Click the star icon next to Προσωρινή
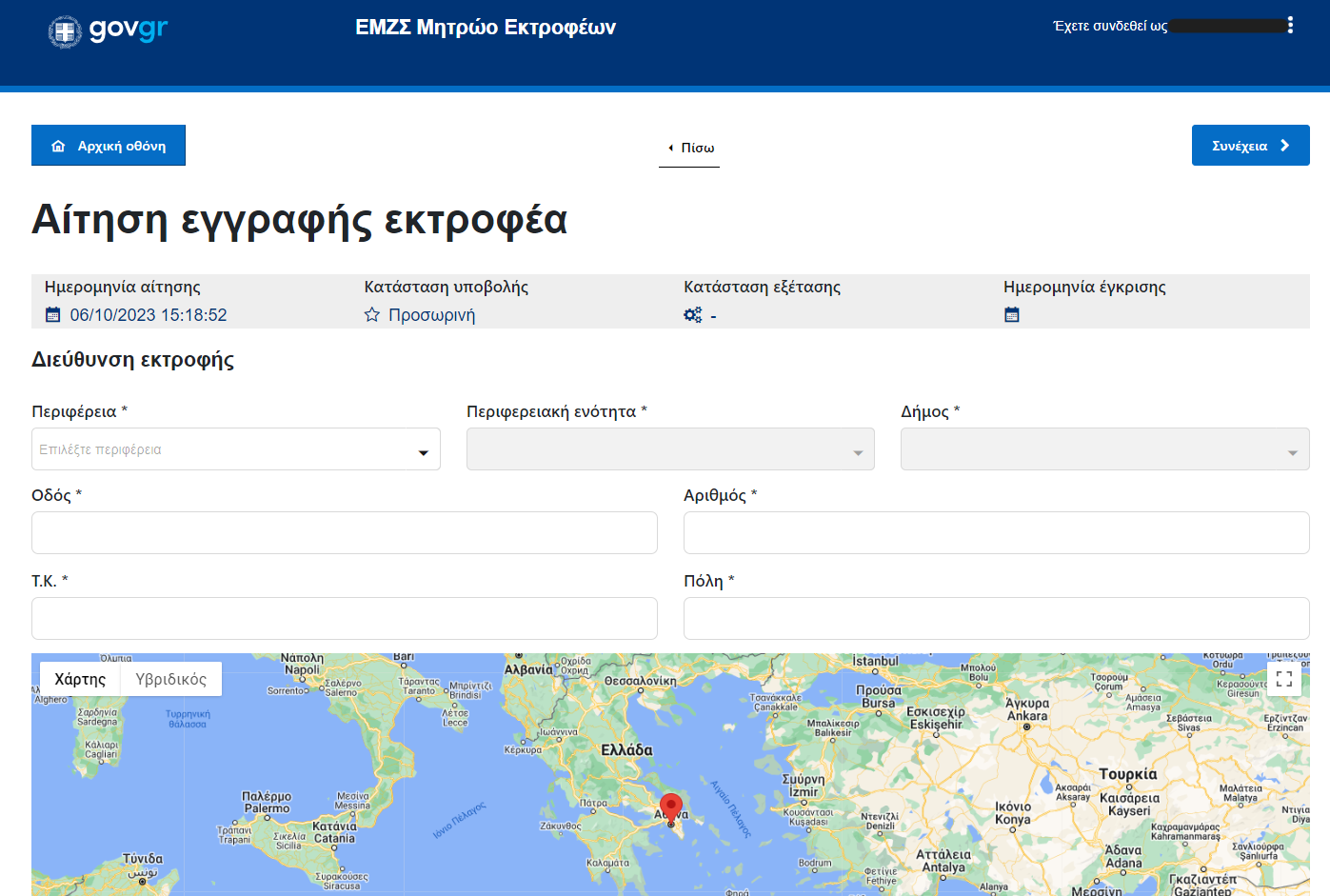This screenshot has height=896, width=1330. click(x=372, y=315)
